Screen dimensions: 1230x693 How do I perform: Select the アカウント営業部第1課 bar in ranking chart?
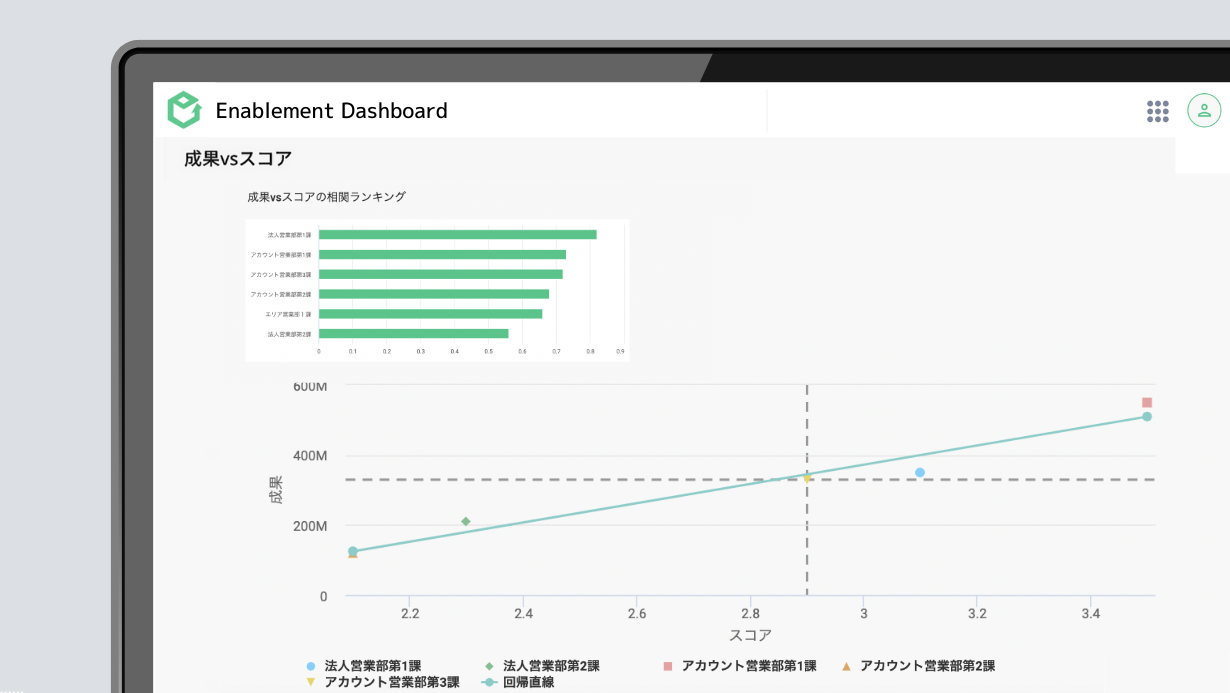coord(443,255)
